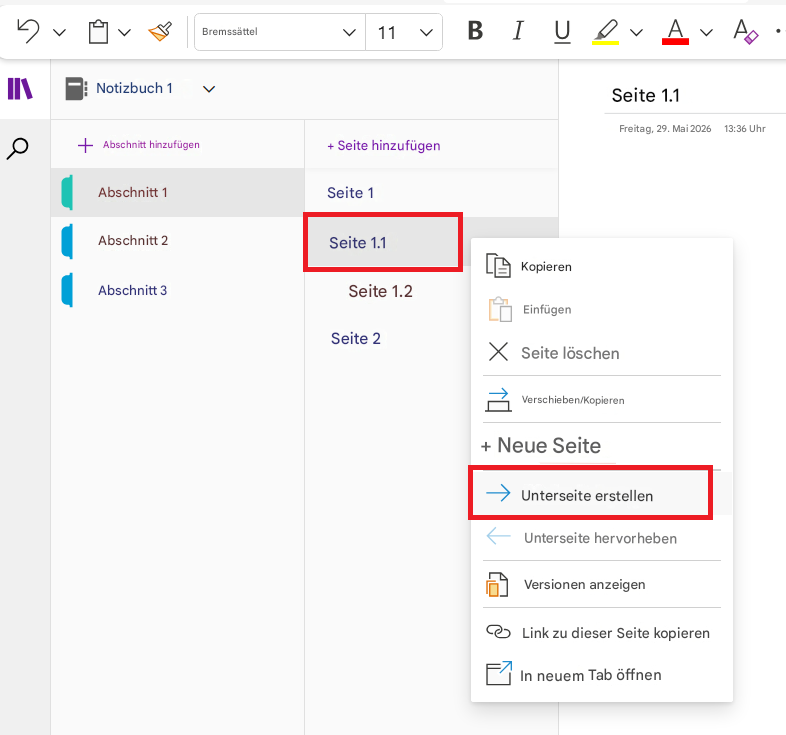Apply the yellow highlighter pen

[x=606, y=32]
